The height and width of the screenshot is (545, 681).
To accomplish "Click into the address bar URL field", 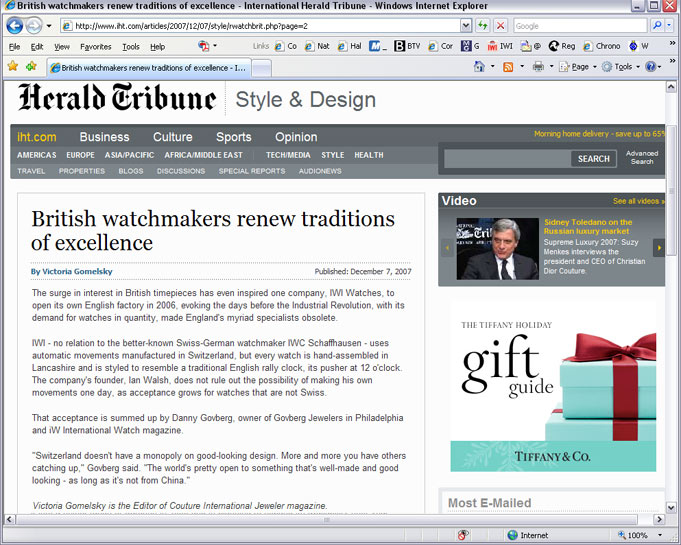I will (x=261, y=26).
